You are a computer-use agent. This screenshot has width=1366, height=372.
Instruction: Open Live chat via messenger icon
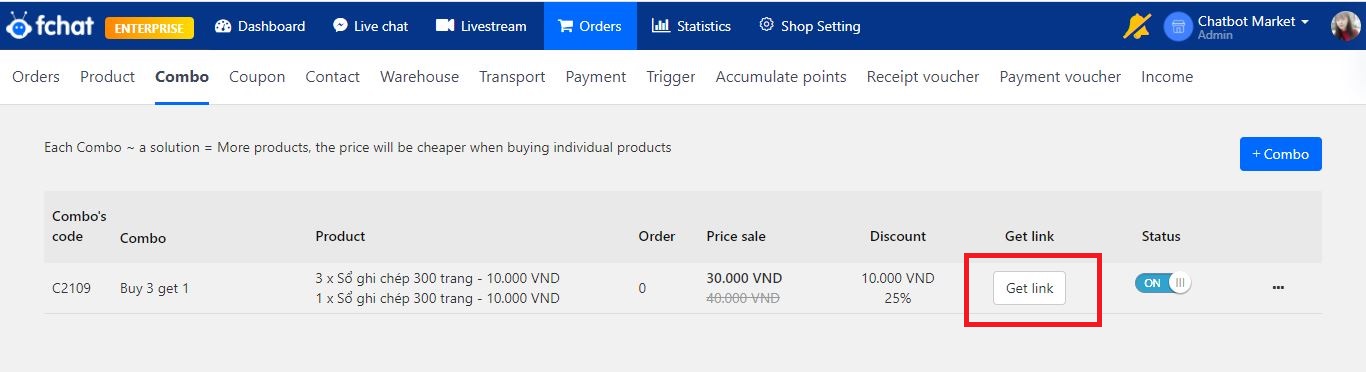pyautogui.click(x=340, y=26)
